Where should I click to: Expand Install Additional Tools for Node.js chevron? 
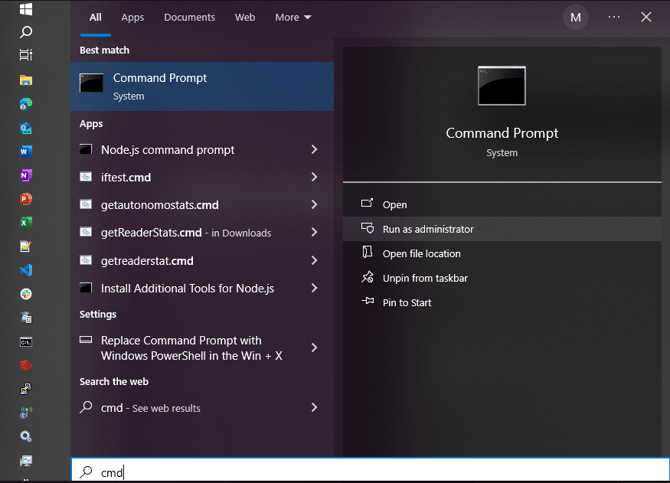314,288
